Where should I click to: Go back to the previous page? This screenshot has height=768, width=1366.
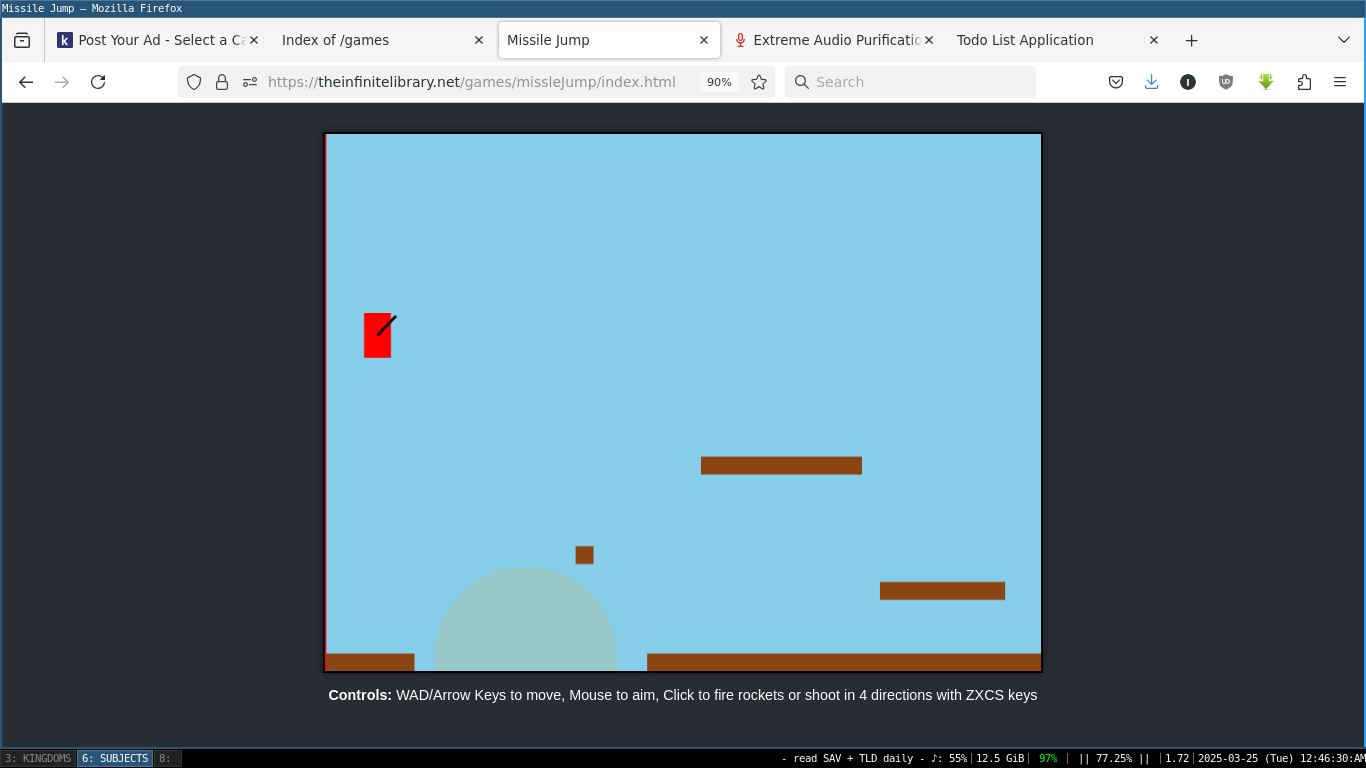[x=26, y=82]
